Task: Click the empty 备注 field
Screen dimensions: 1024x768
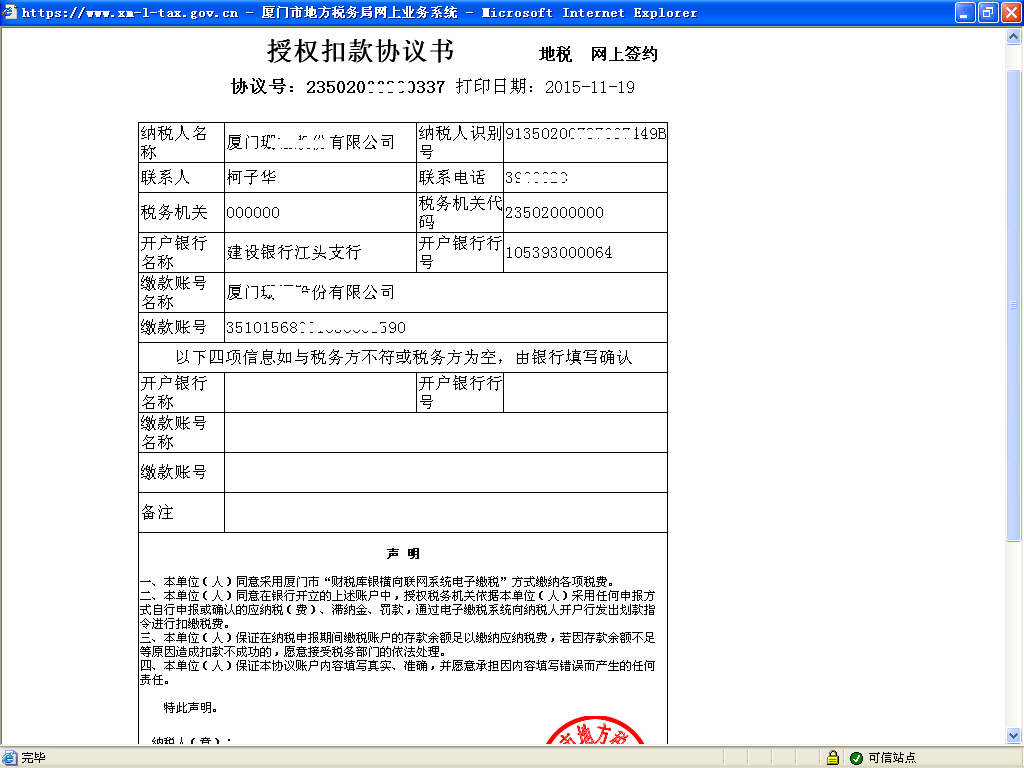Action: tap(445, 513)
